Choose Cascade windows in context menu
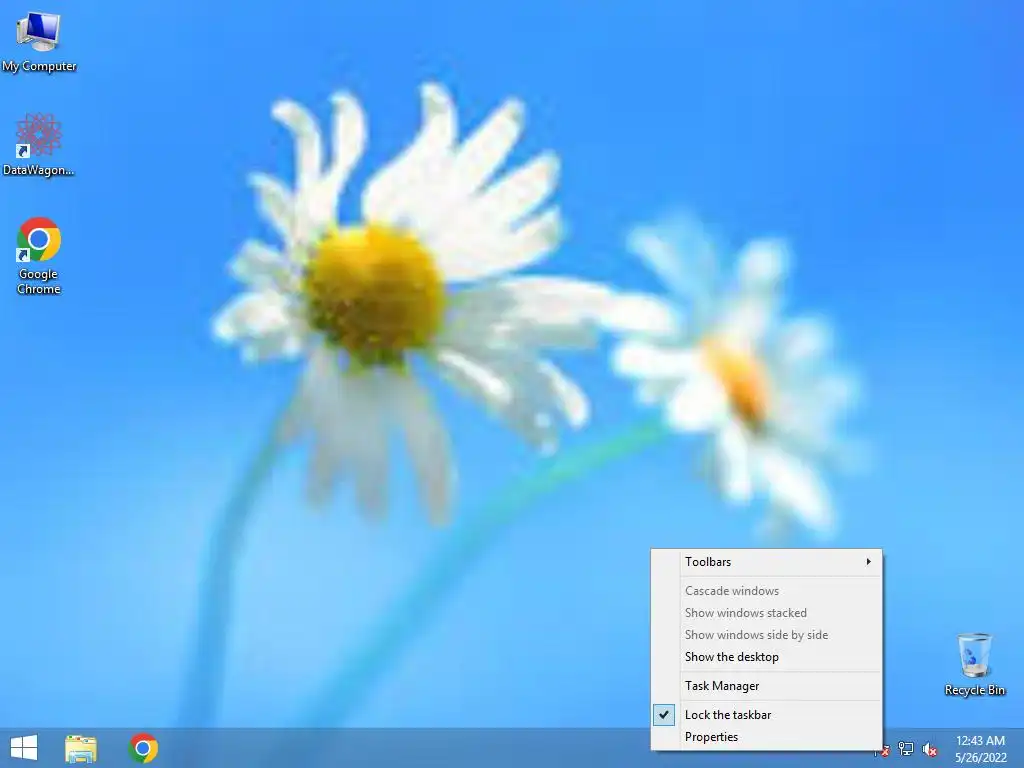The width and height of the screenshot is (1024, 768). pos(767,590)
